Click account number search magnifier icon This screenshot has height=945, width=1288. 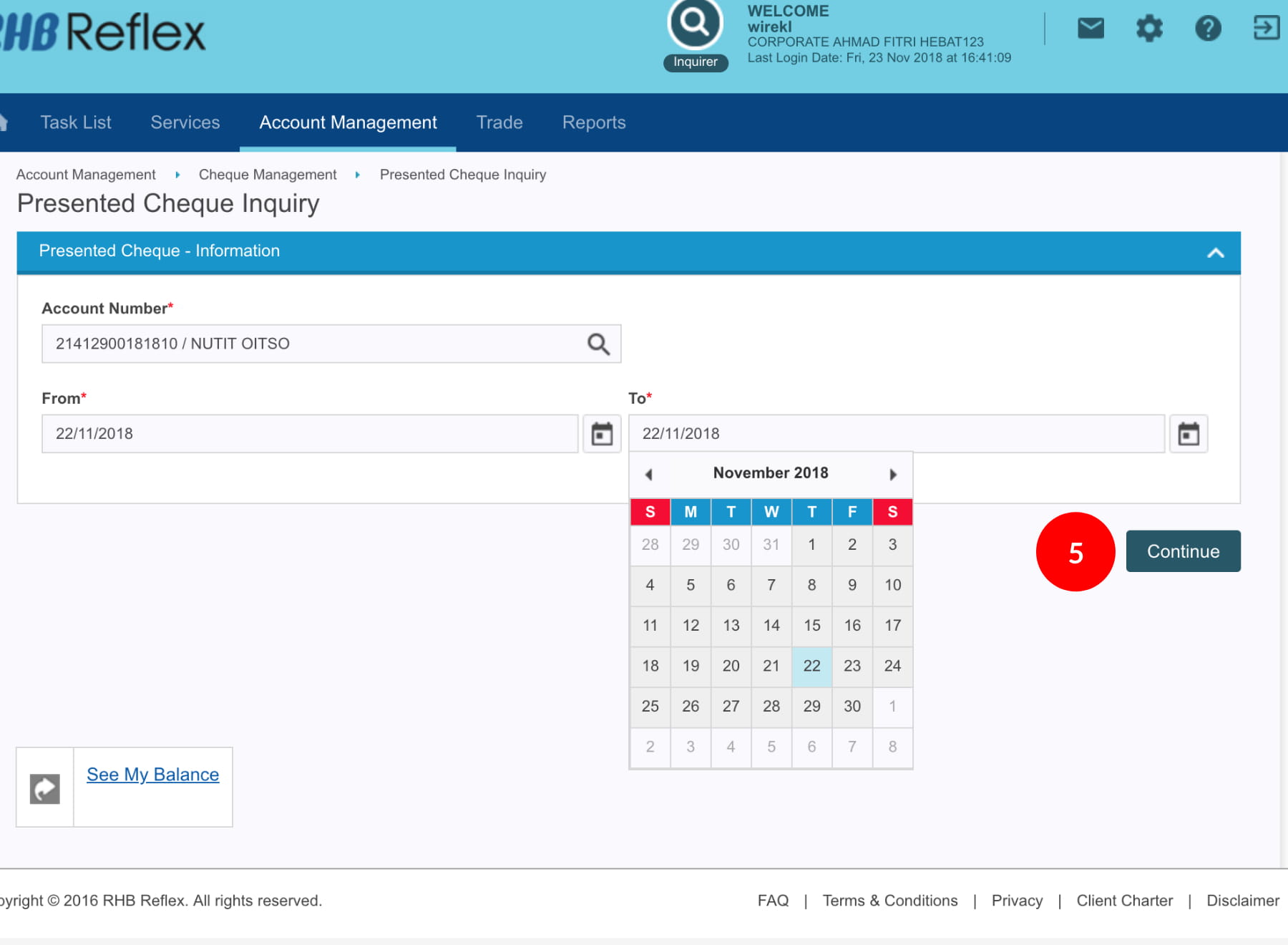pos(598,344)
